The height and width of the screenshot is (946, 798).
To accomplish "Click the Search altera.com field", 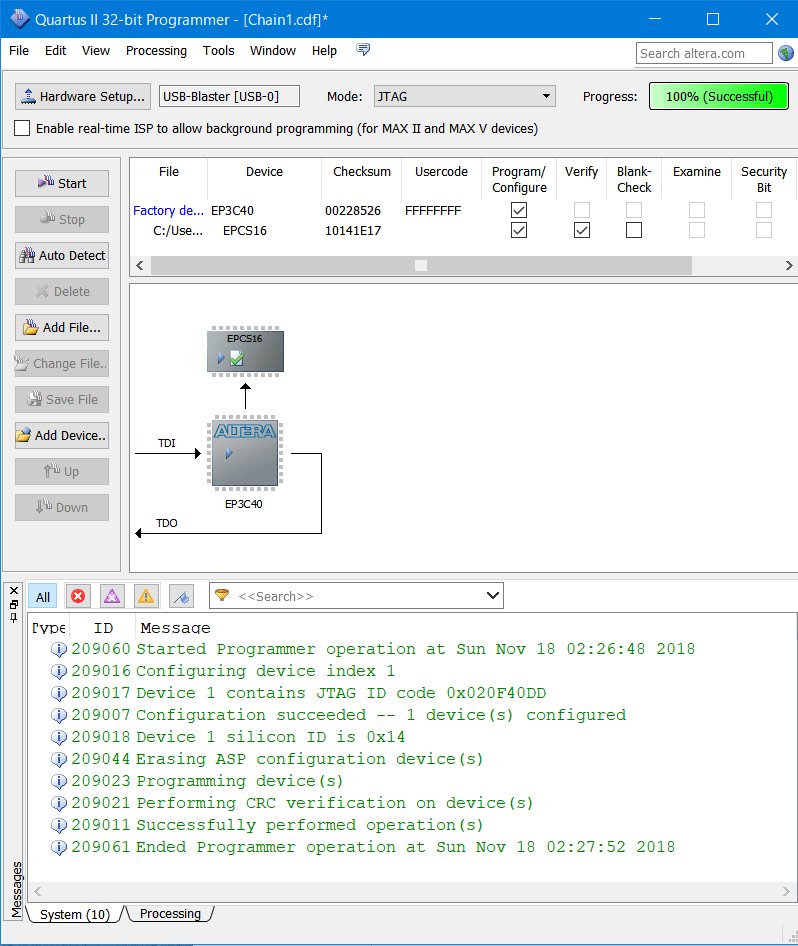I will [x=704, y=53].
